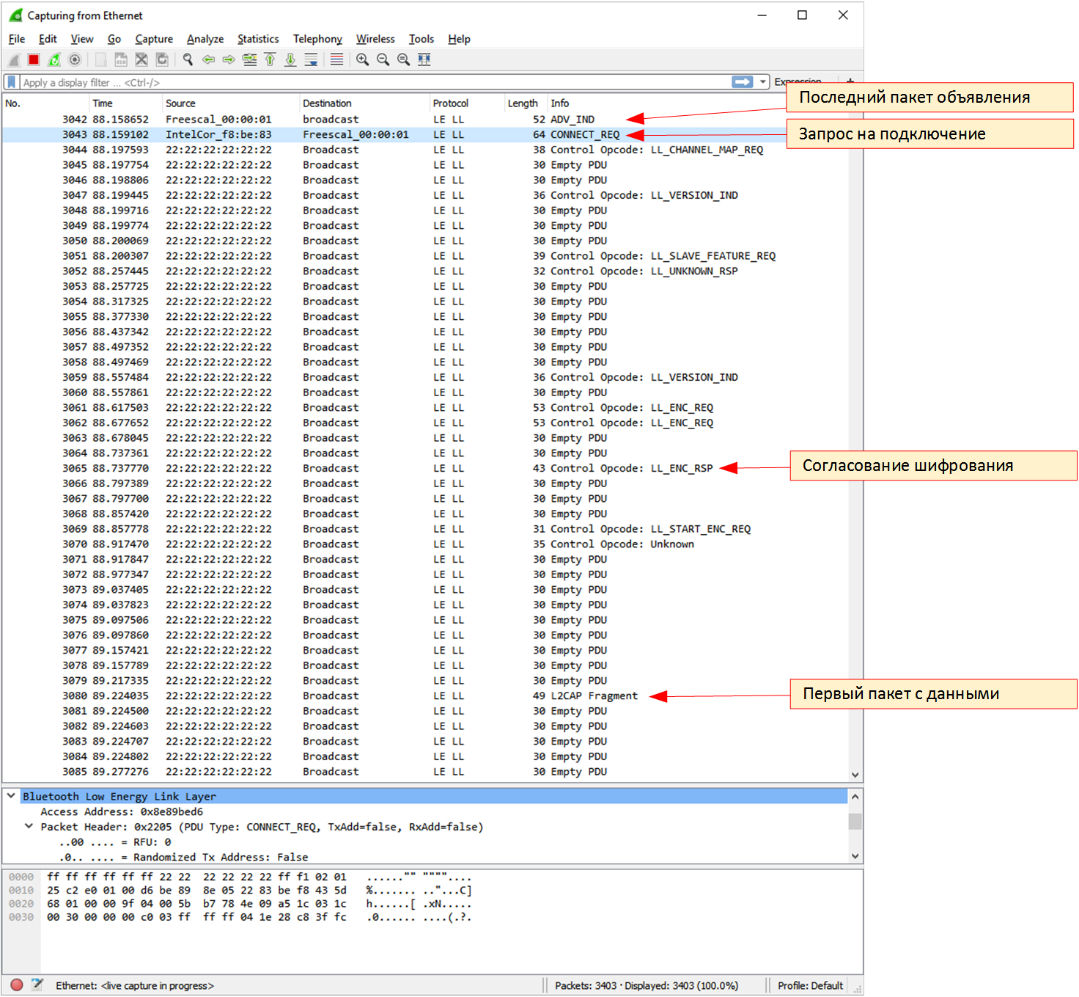Viewport: 1079px width, 997px height.
Task: Select packet 3043 CONNECT_REQ row
Action: pyautogui.click(x=425, y=134)
